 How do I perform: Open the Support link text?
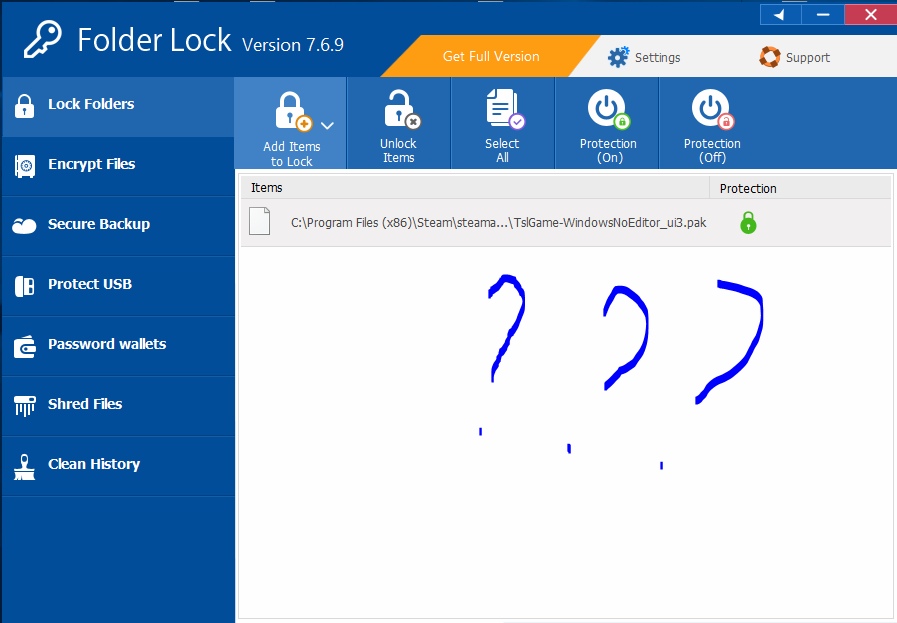[807, 57]
